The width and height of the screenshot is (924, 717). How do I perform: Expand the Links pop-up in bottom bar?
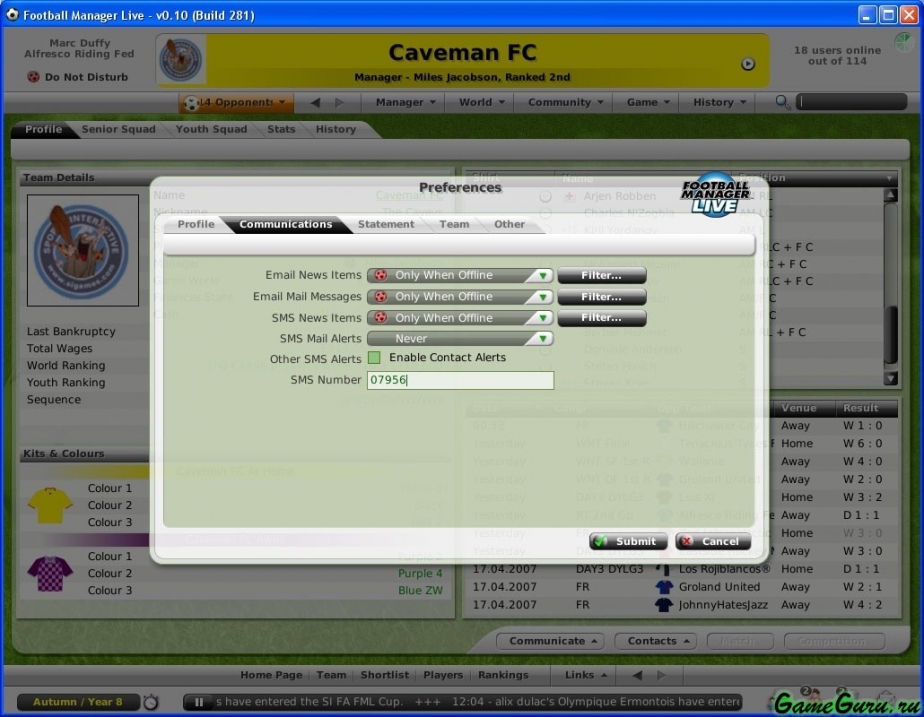click(x=585, y=675)
